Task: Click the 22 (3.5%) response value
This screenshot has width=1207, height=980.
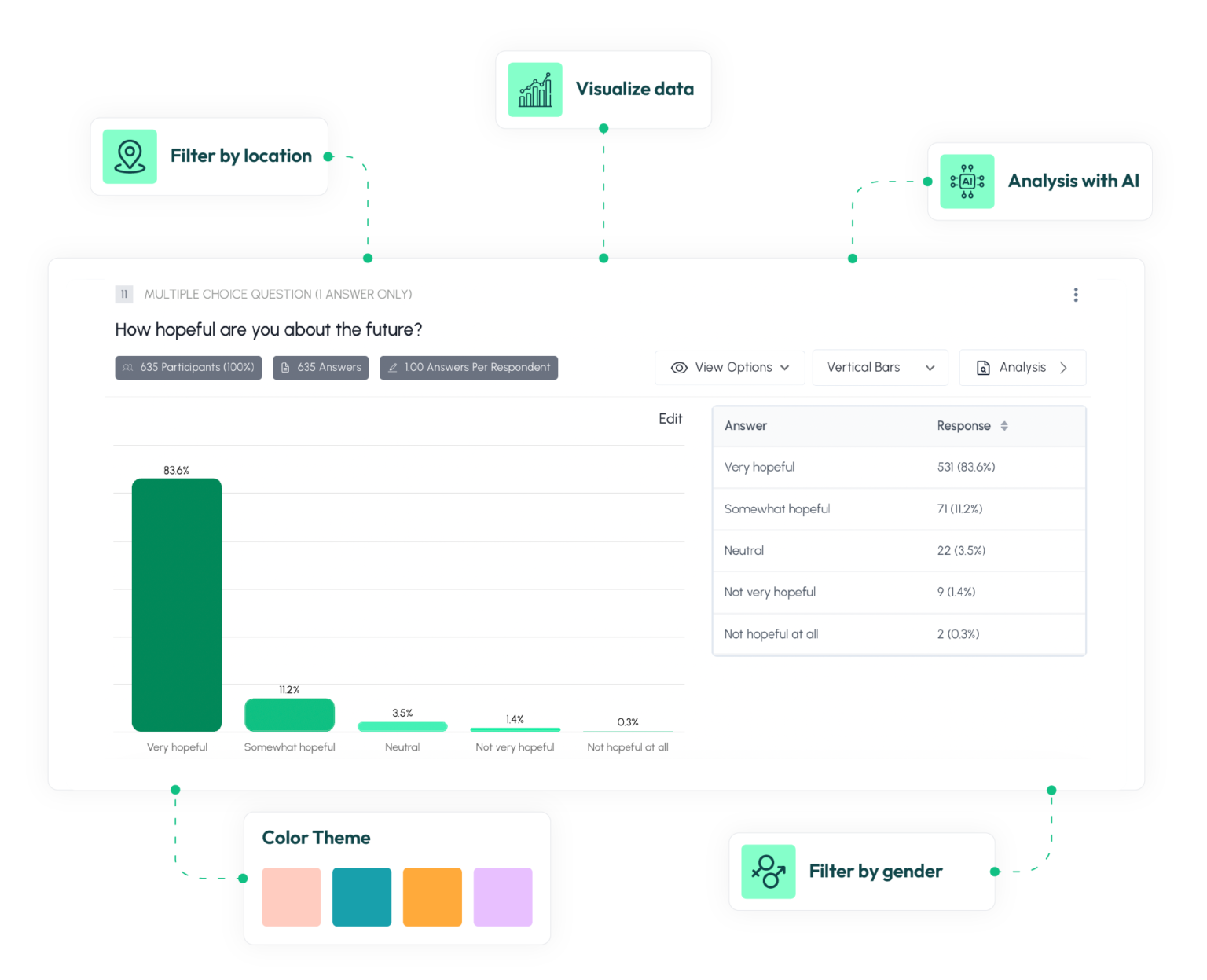Action: point(961,551)
